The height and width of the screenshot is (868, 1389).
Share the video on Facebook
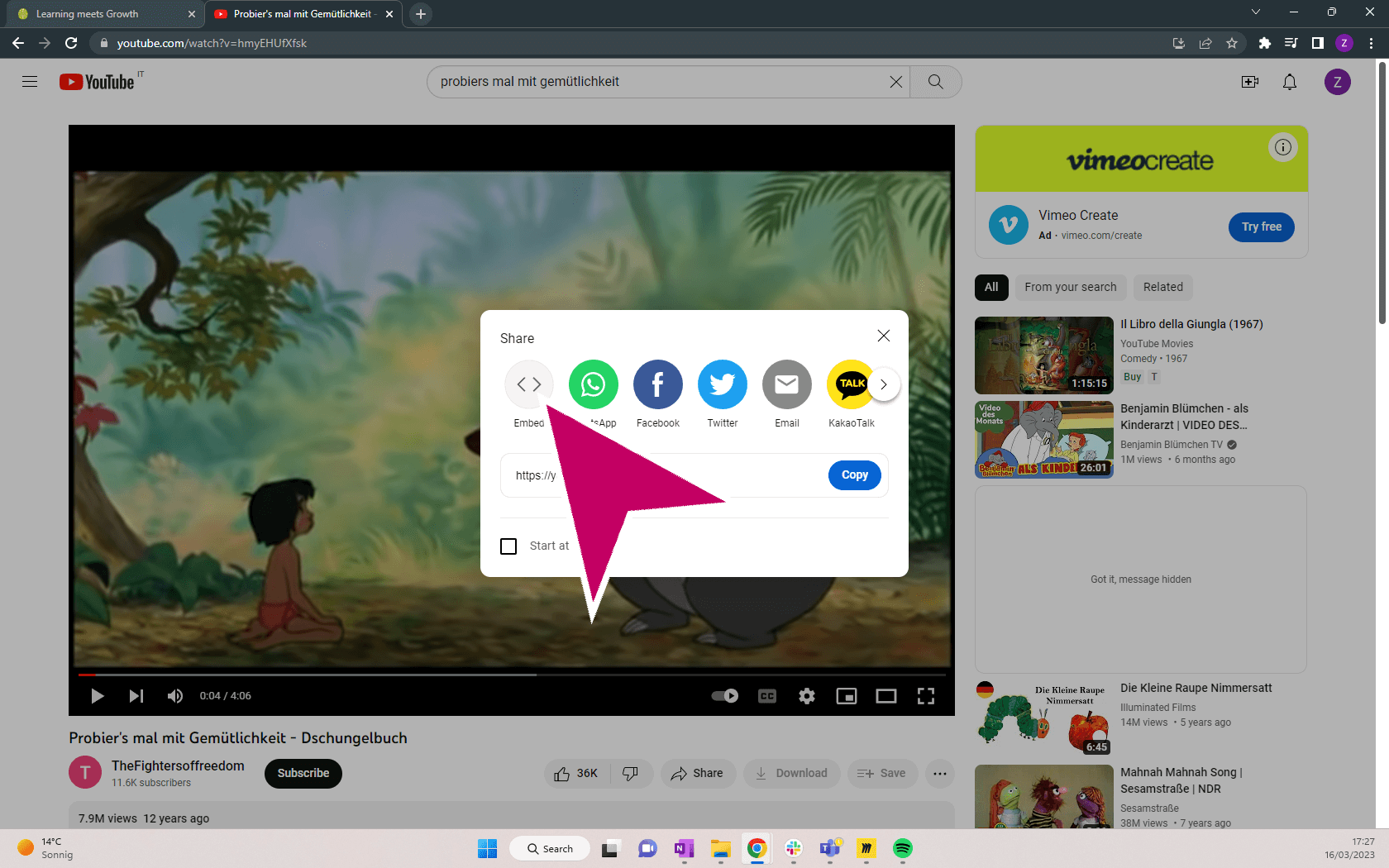(658, 384)
